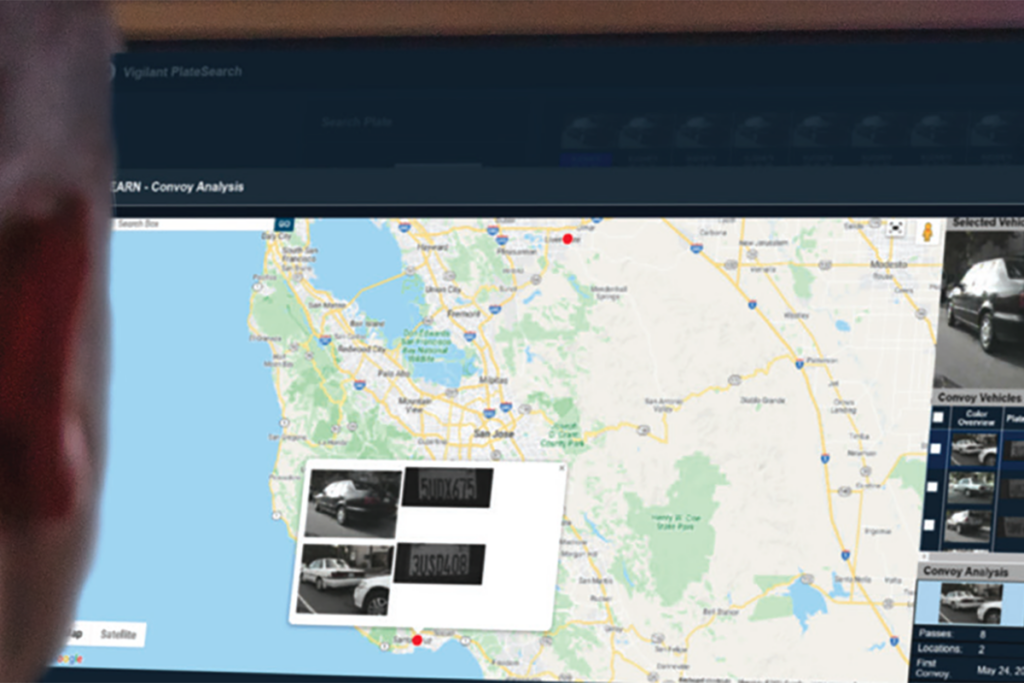The height and width of the screenshot is (683, 1024).
Task: Switch map to Satellite view
Action: [118, 634]
